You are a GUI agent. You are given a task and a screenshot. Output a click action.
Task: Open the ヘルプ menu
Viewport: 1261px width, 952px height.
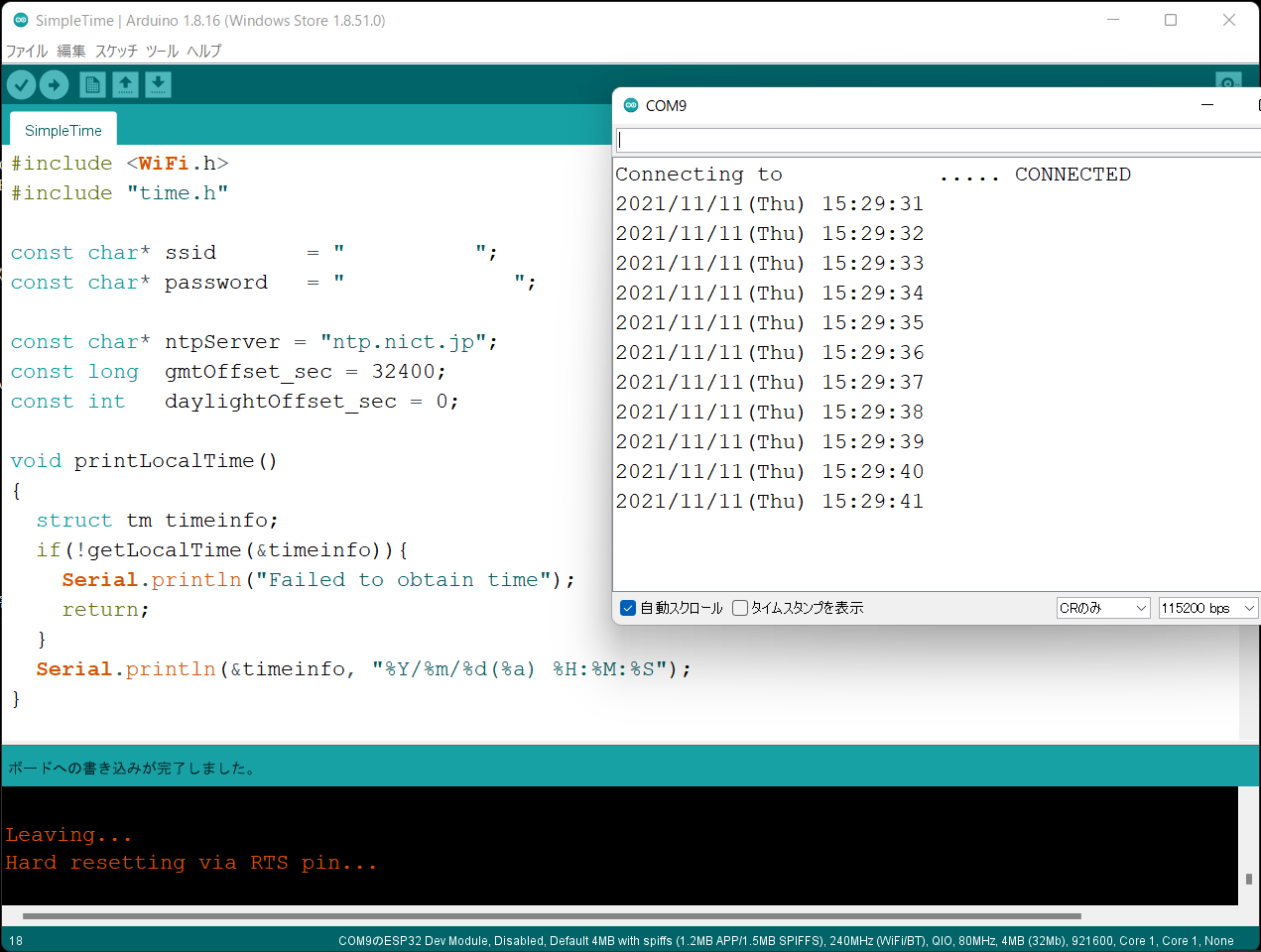click(x=204, y=51)
